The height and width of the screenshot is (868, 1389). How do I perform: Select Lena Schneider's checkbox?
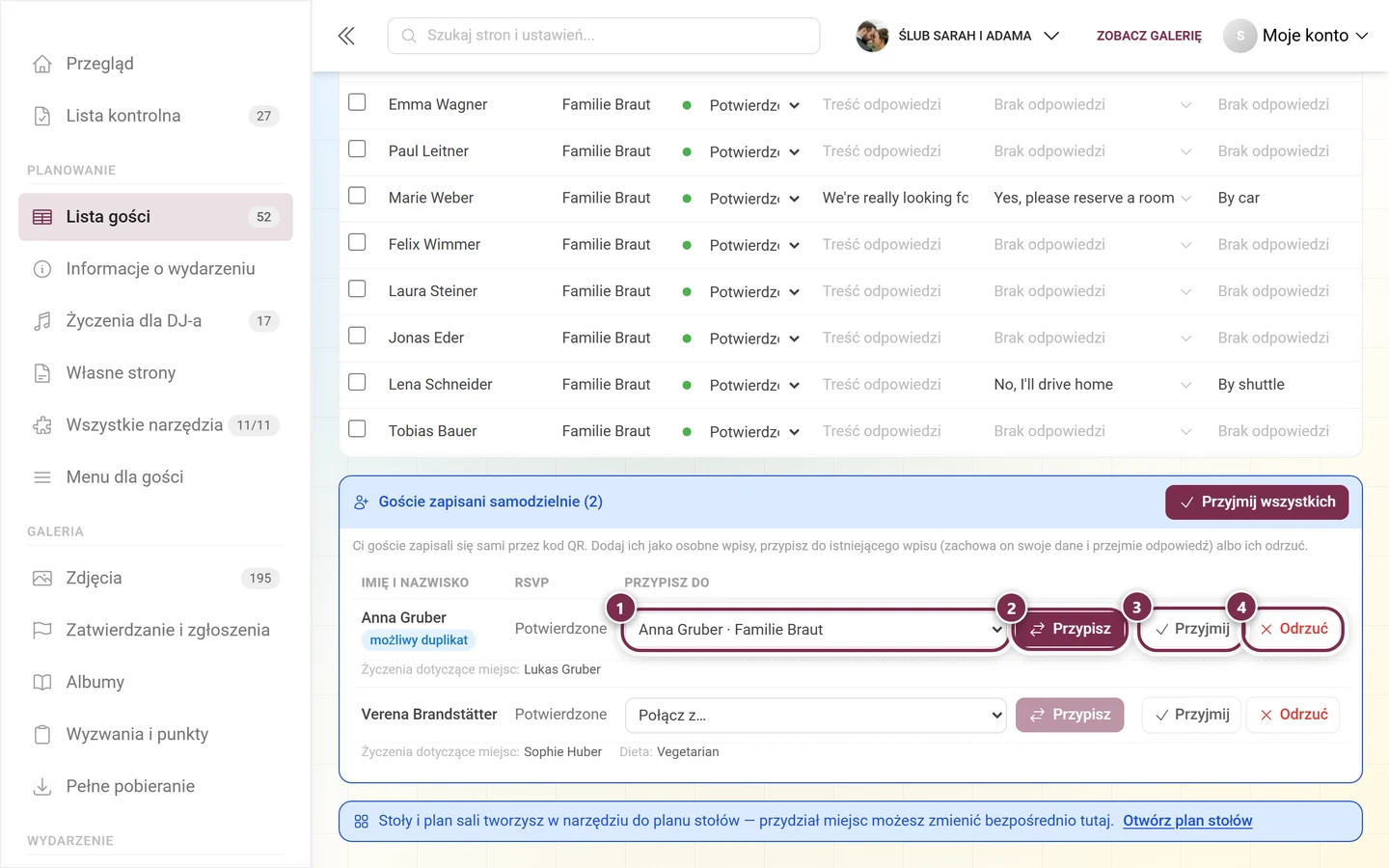[x=357, y=382]
